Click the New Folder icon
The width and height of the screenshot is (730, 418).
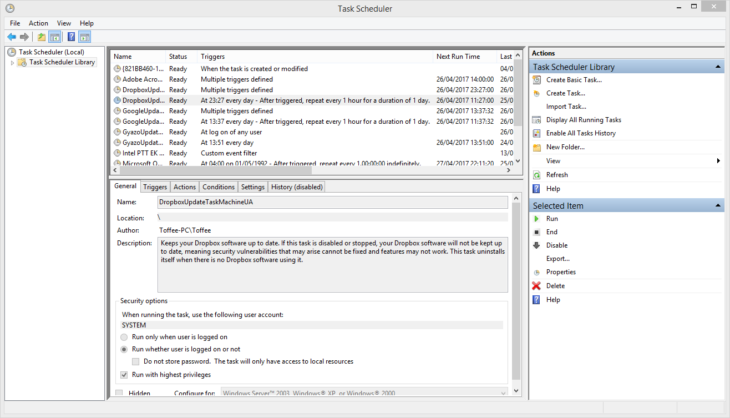536,148
